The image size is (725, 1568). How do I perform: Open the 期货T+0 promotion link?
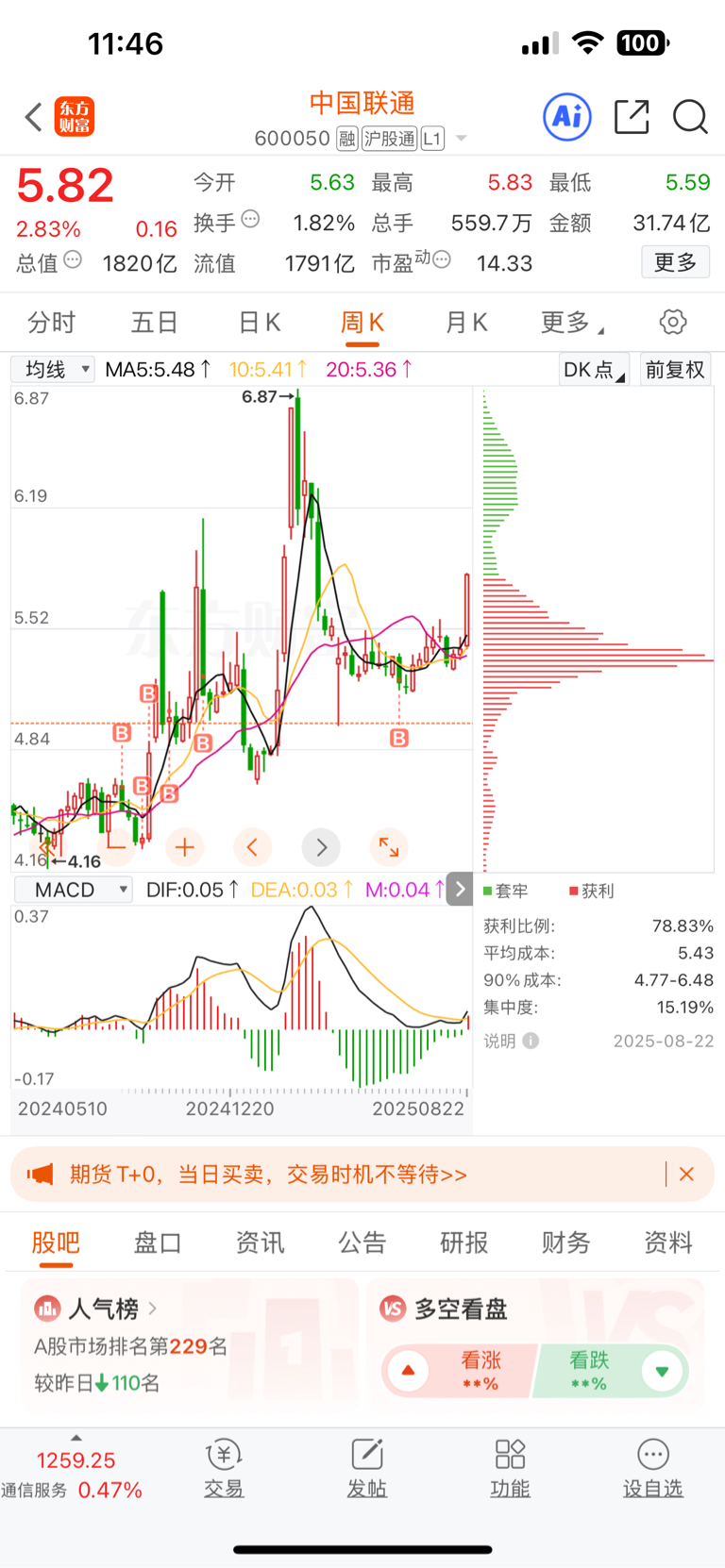268,1175
